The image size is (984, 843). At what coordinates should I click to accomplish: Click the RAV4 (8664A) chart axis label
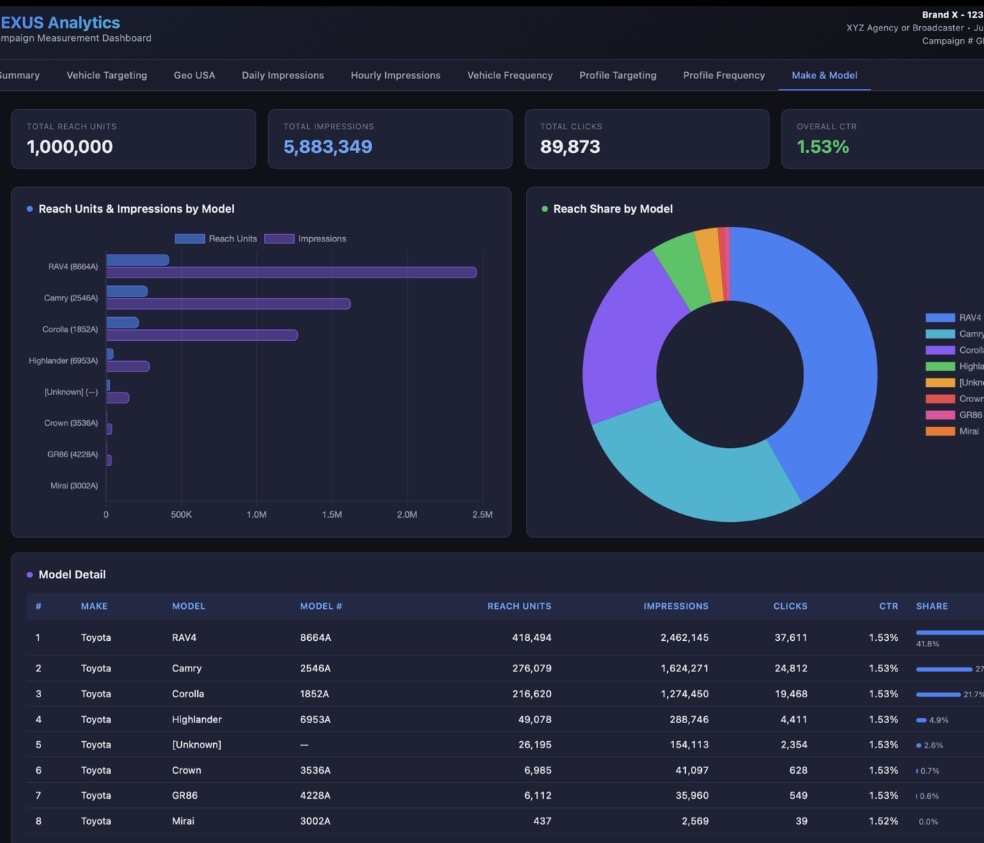[73, 267]
